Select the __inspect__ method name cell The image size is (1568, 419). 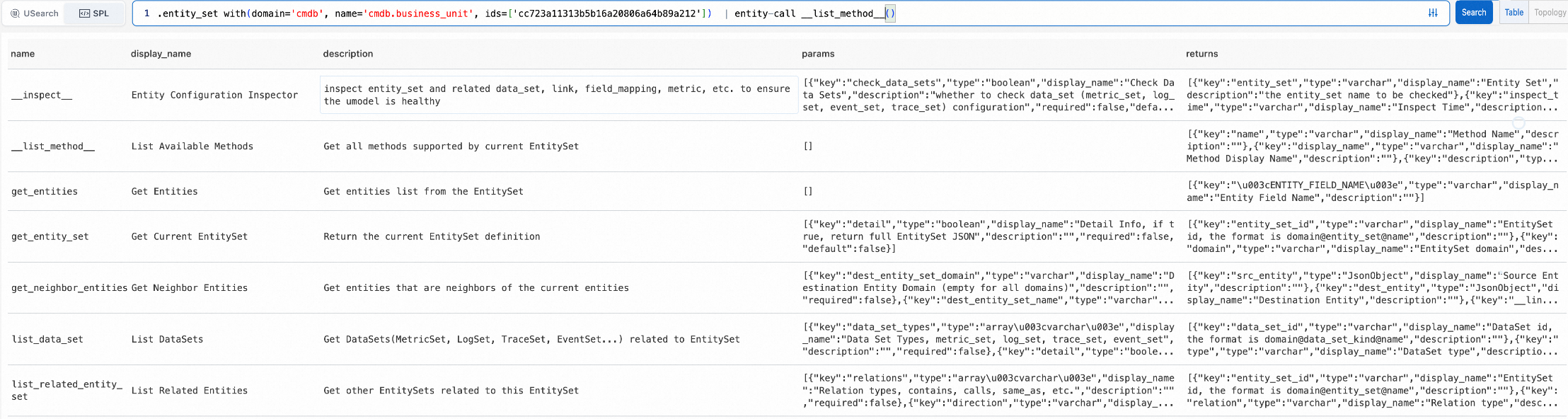click(42, 95)
